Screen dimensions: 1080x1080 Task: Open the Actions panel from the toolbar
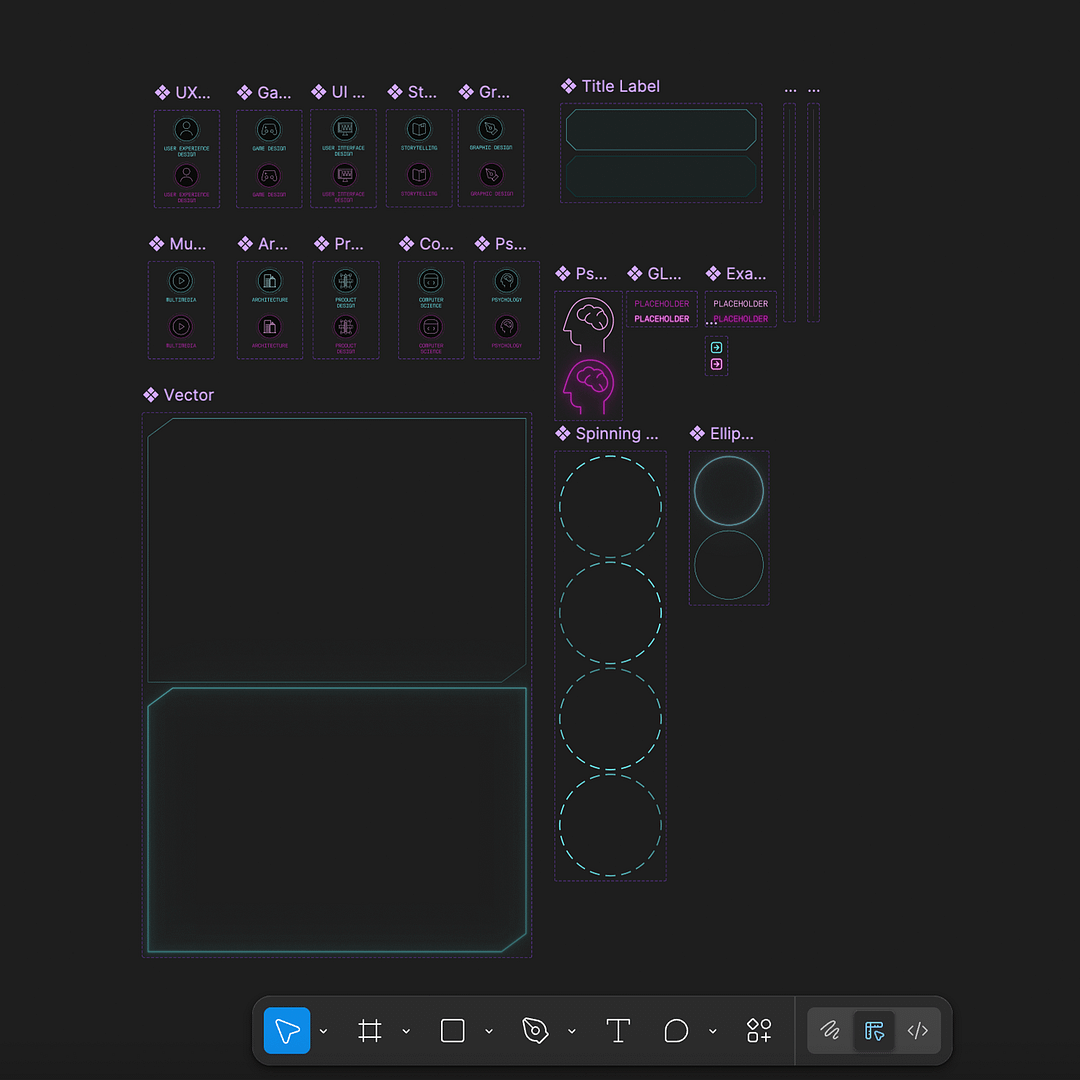[758, 1030]
